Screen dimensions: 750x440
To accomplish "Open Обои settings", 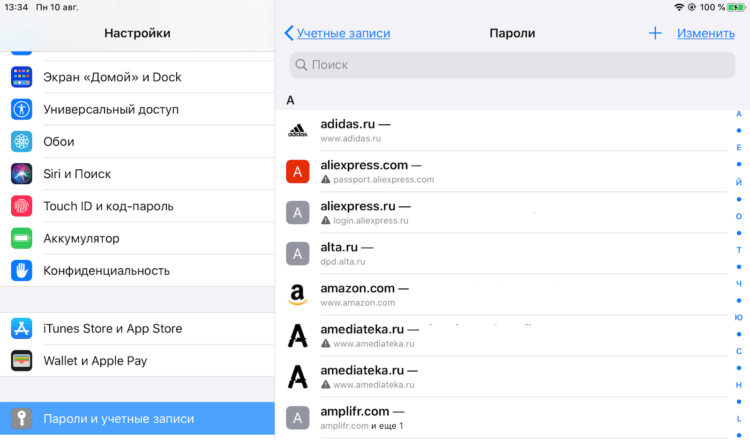I will pos(137,142).
